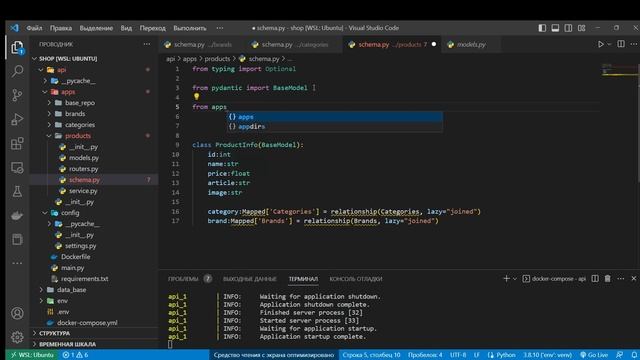The height and width of the screenshot is (360, 640).
Task: Open the Accounts menu icon
Action: [17, 313]
